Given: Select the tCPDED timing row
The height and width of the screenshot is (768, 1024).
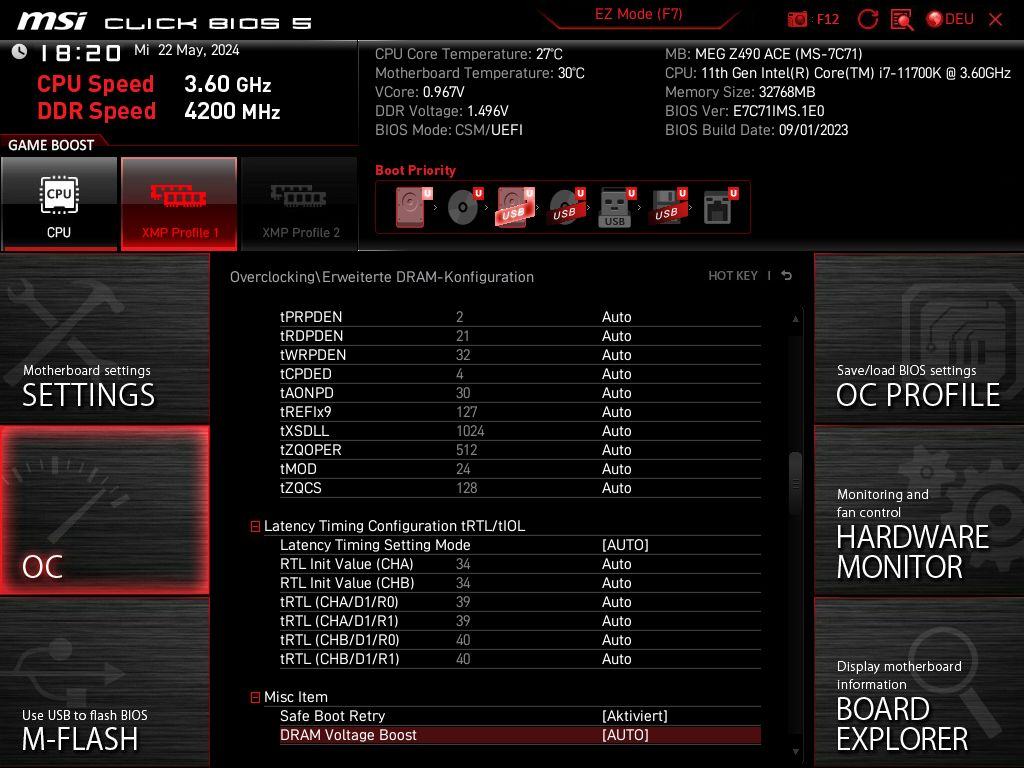Looking at the screenshot, I should tap(520, 374).
